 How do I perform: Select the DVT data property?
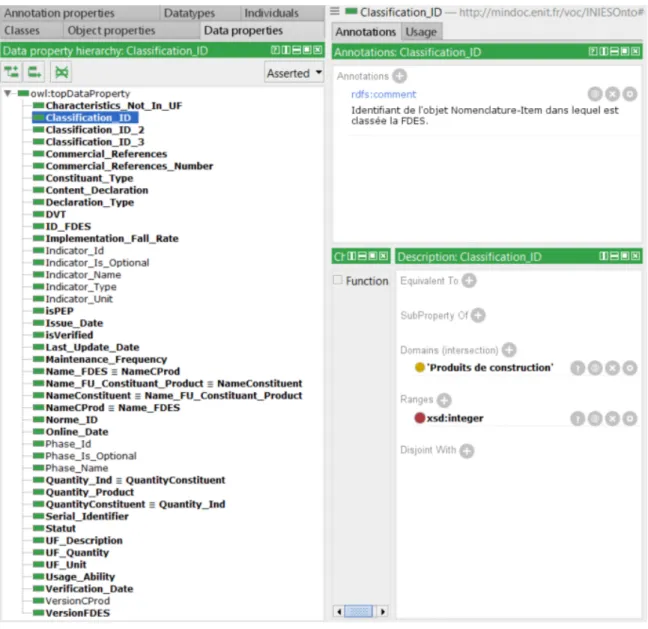(x=55, y=214)
